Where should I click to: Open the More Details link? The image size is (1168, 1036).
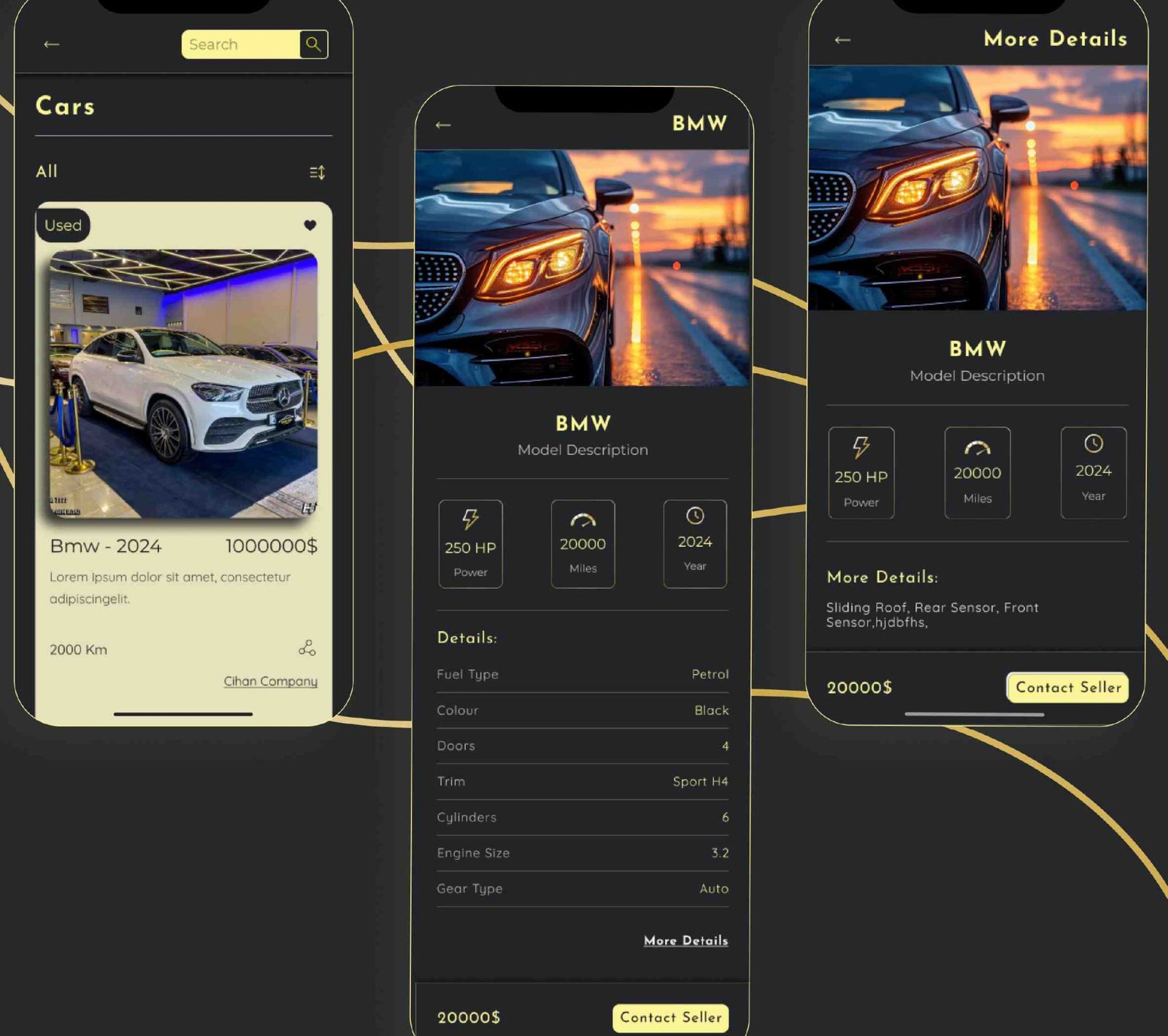click(686, 940)
